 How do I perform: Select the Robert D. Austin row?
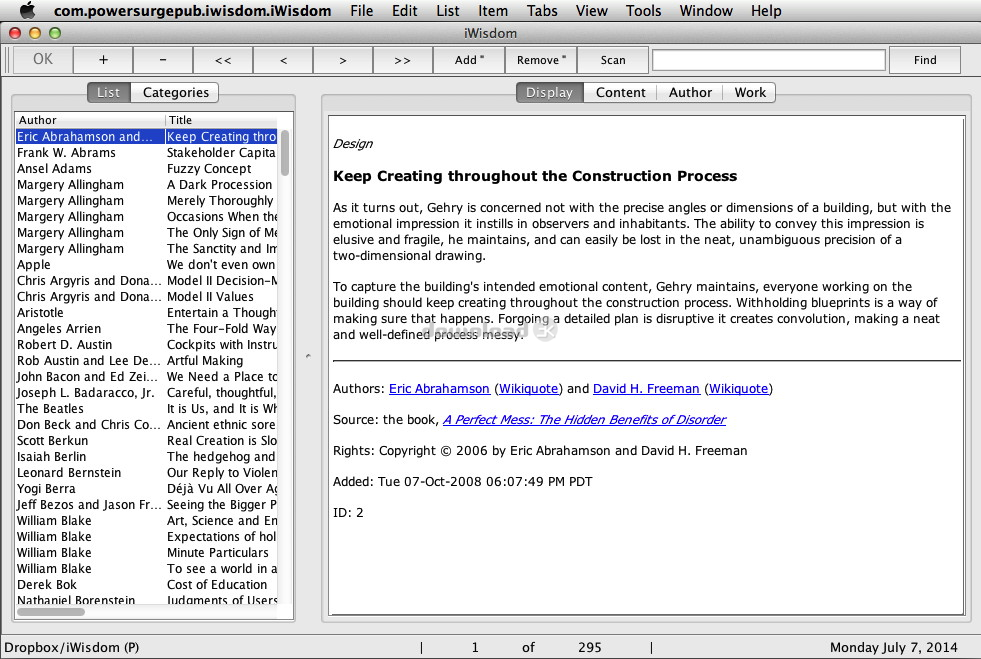coord(146,345)
